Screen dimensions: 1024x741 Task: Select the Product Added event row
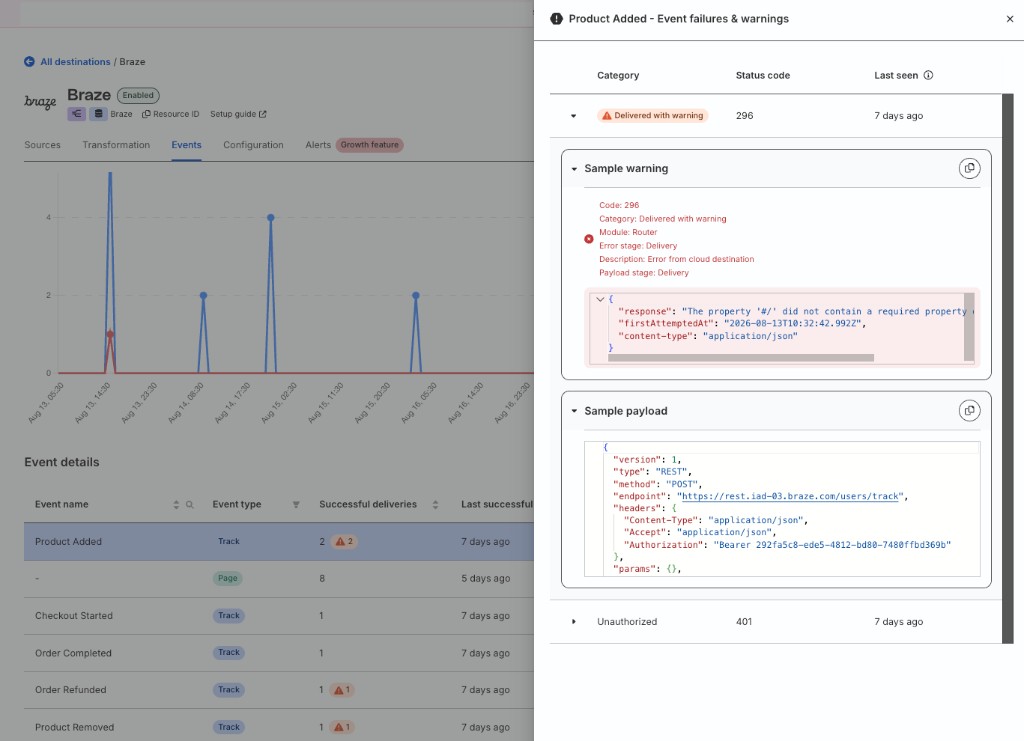point(279,541)
